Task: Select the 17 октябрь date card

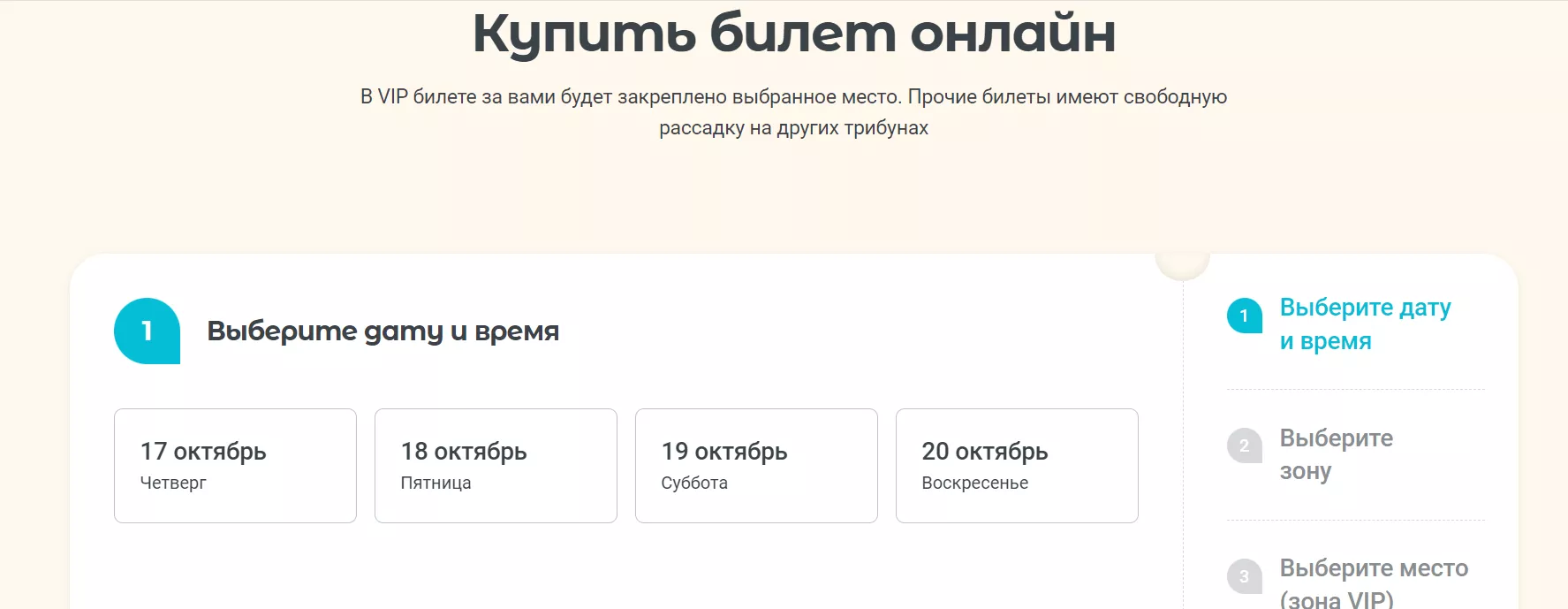Action: point(235,465)
